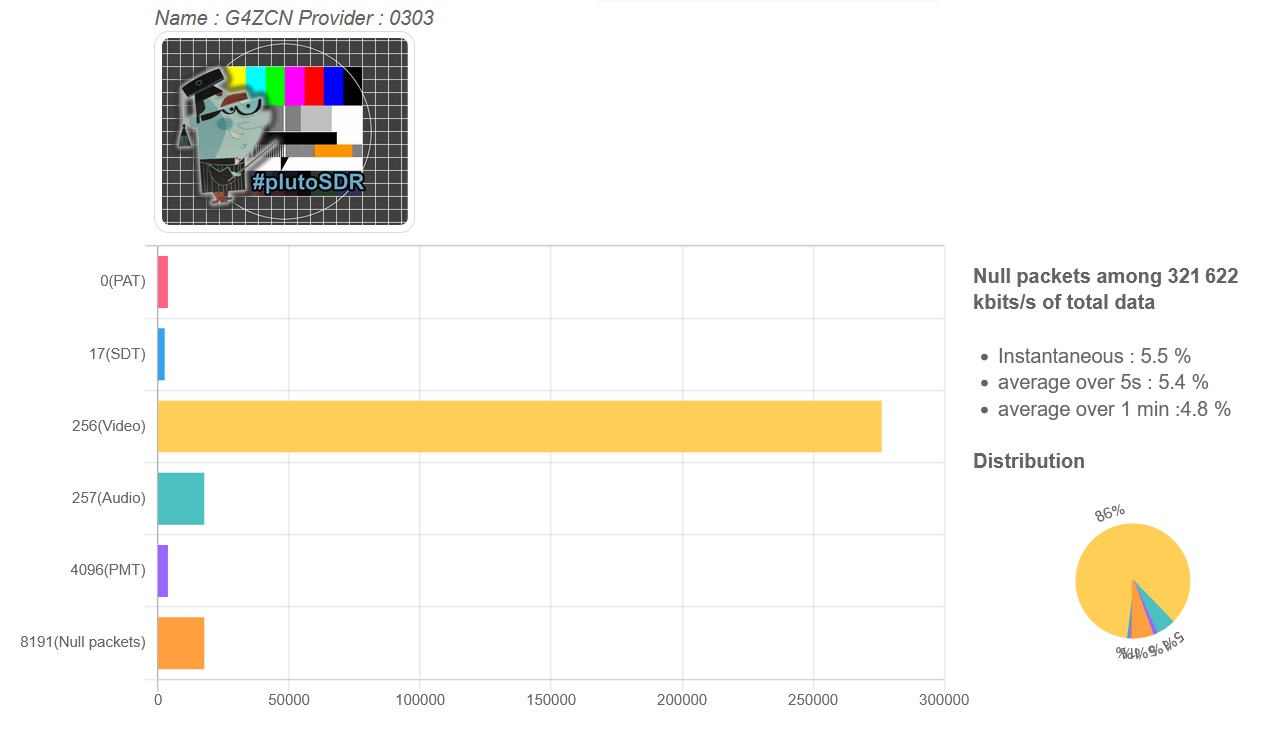Click the teal slice in the pie chart
1270x736 pixels.
pyautogui.click(x=1158, y=610)
